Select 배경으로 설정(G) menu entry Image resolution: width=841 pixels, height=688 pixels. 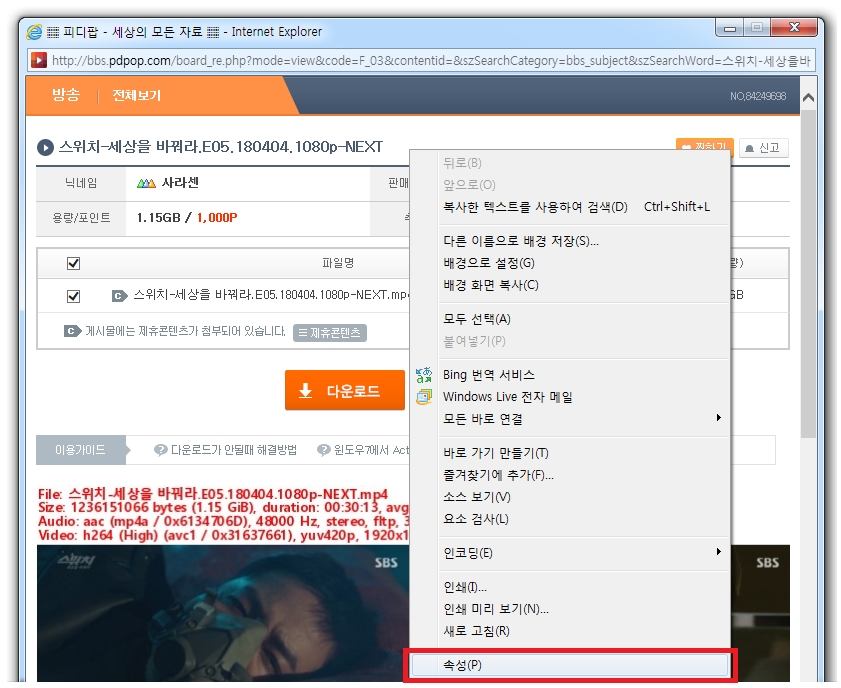584,263
